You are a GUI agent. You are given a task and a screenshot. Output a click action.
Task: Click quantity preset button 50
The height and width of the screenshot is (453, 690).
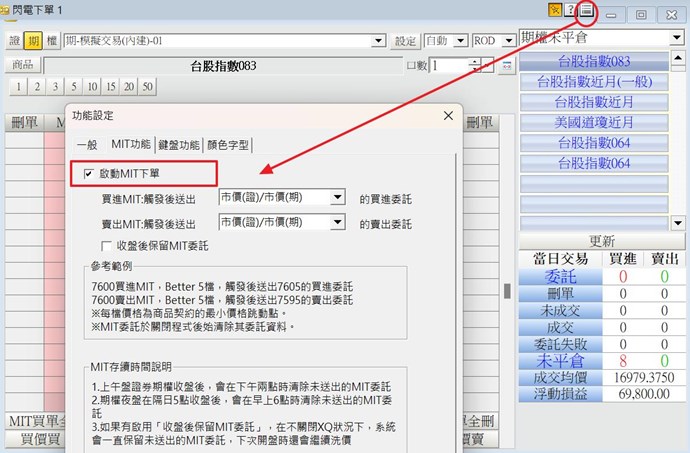(x=148, y=87)
